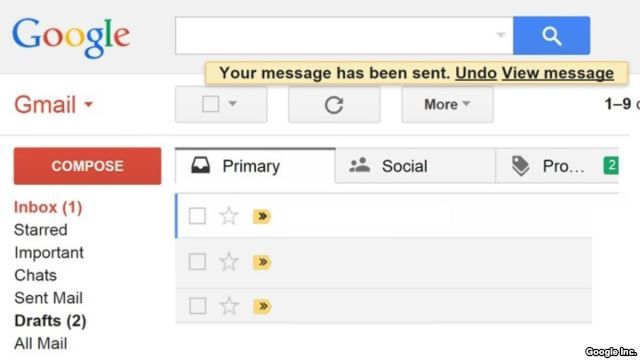Refresh the inbox with the reload icon

334,105
